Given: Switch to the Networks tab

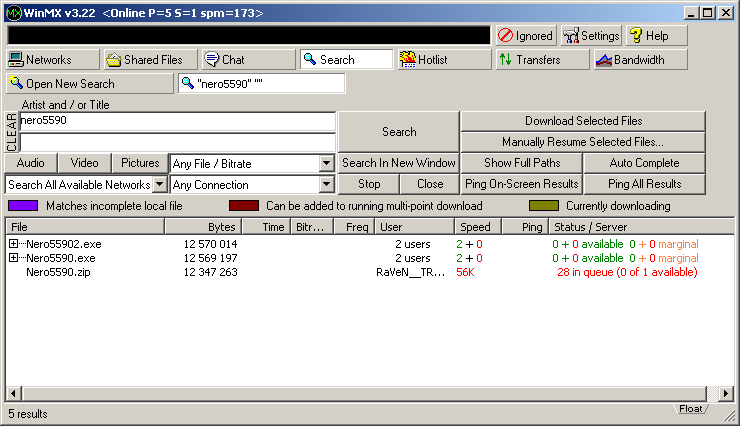Looking at the screenshot, I should tap(53, 60).
